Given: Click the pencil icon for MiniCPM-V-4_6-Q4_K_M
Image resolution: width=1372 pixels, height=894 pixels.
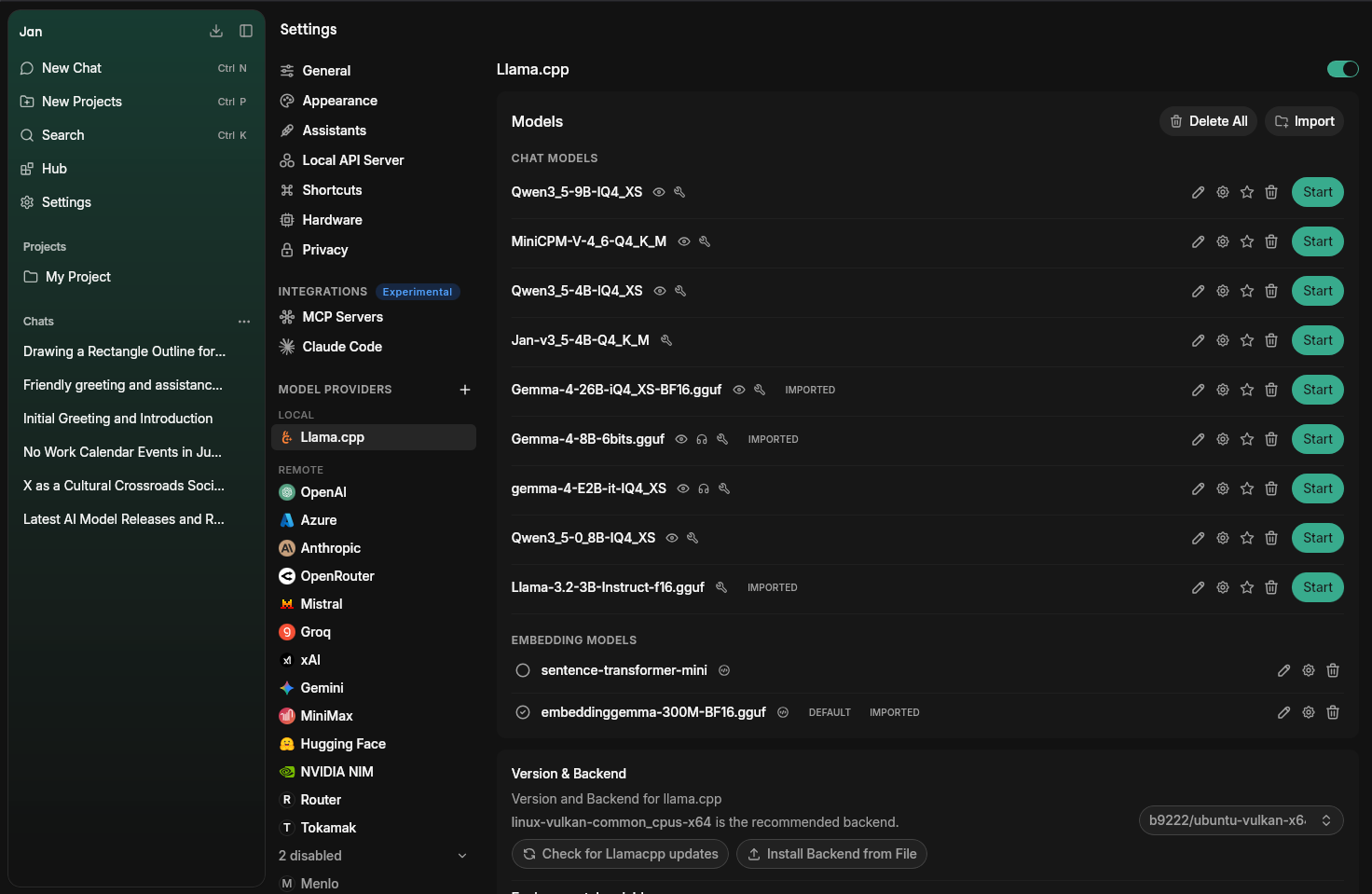Looking at the screenshot, I should pyautogui.click(x=1199, y=241).
